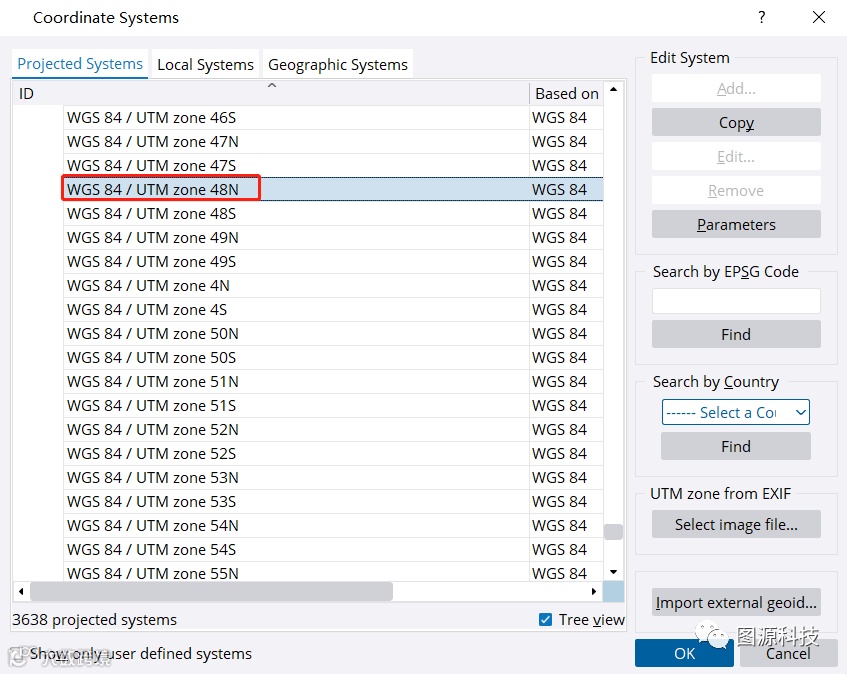Click the help question mark button
The image size is (847, 674).
[x=762, y=17]
